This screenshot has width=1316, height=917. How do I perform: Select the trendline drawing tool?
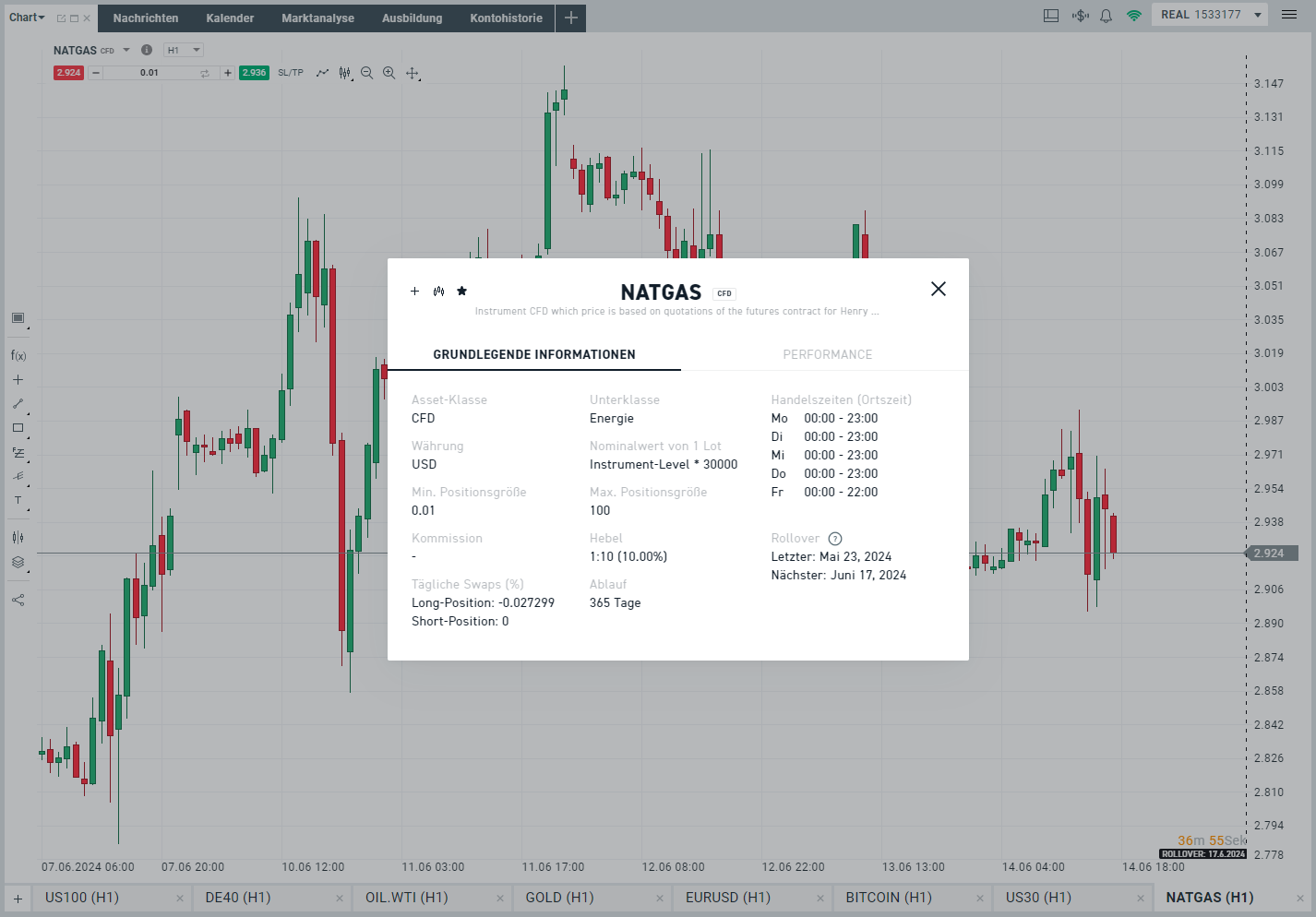click(x=18, y=403)
